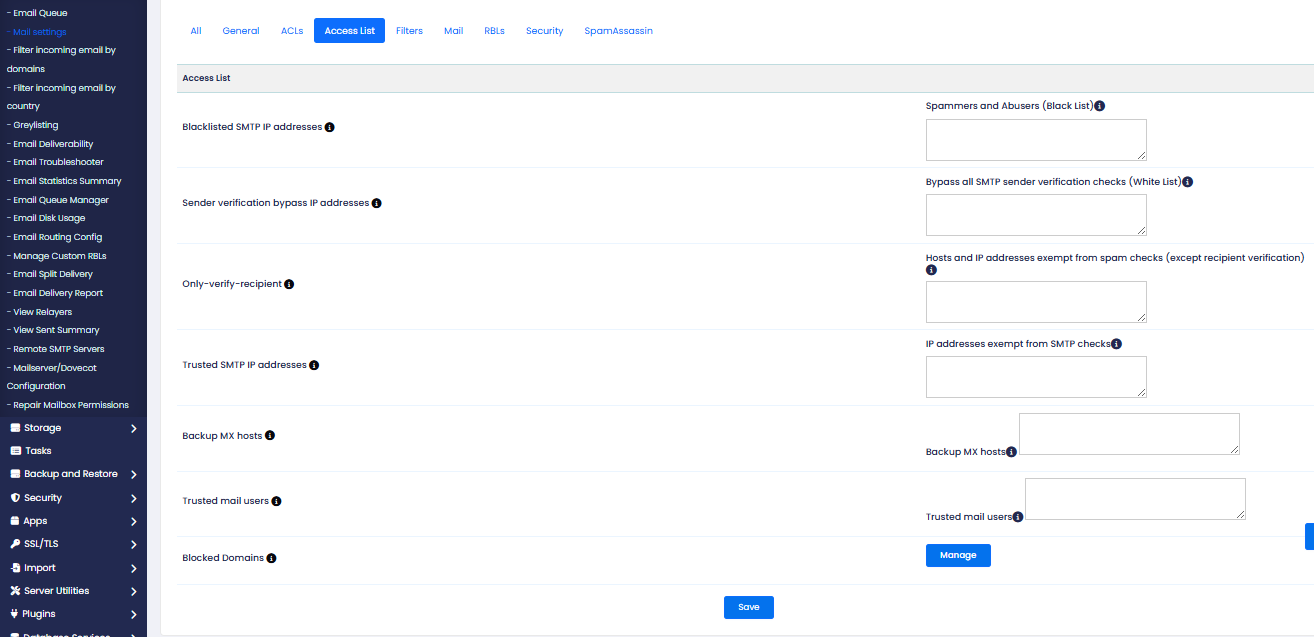Click the Storage sidebar icon
Viewport: 1314px width, 637px height.
15,428
